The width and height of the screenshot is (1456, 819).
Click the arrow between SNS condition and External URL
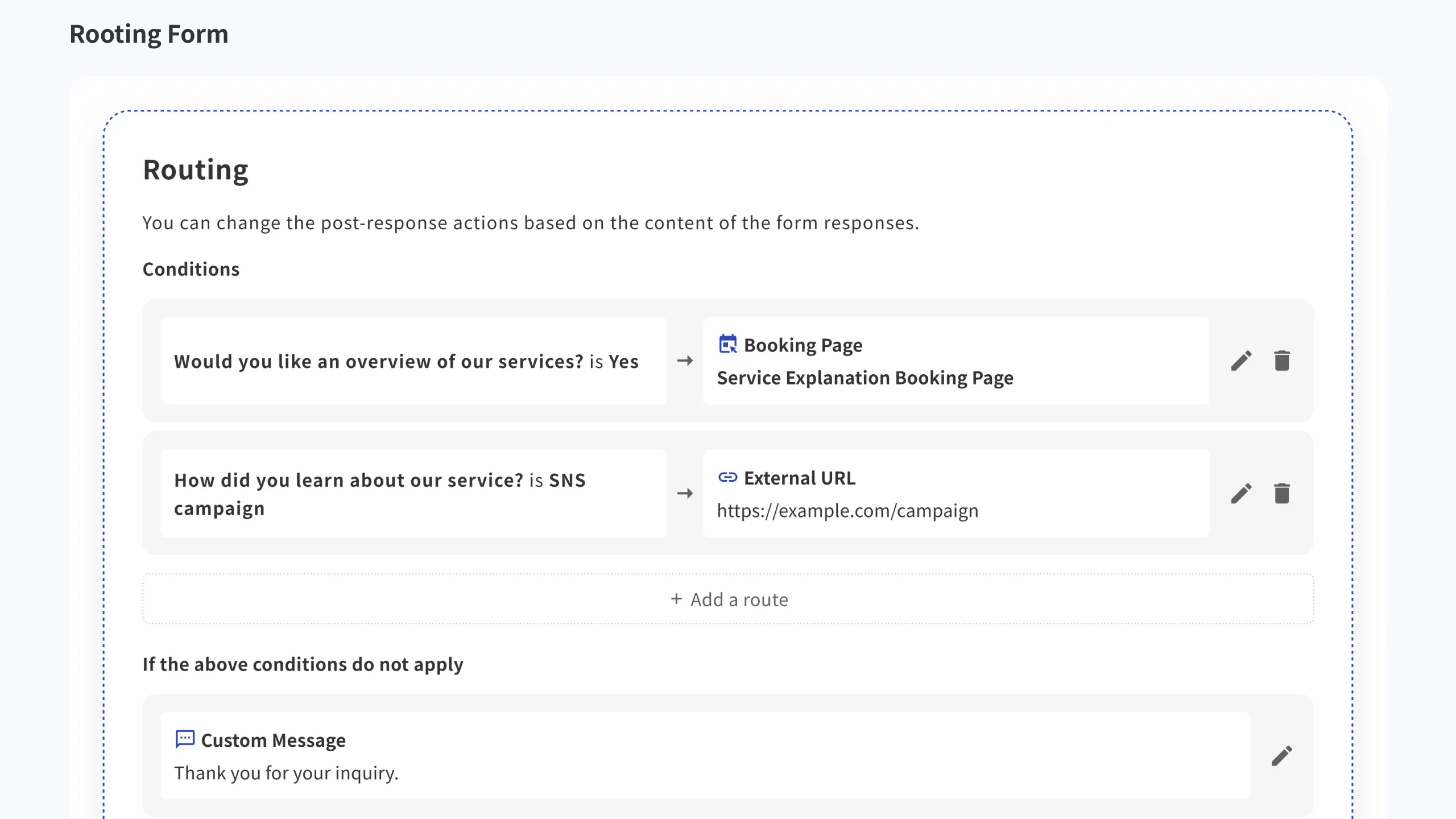tap(684, 494)
